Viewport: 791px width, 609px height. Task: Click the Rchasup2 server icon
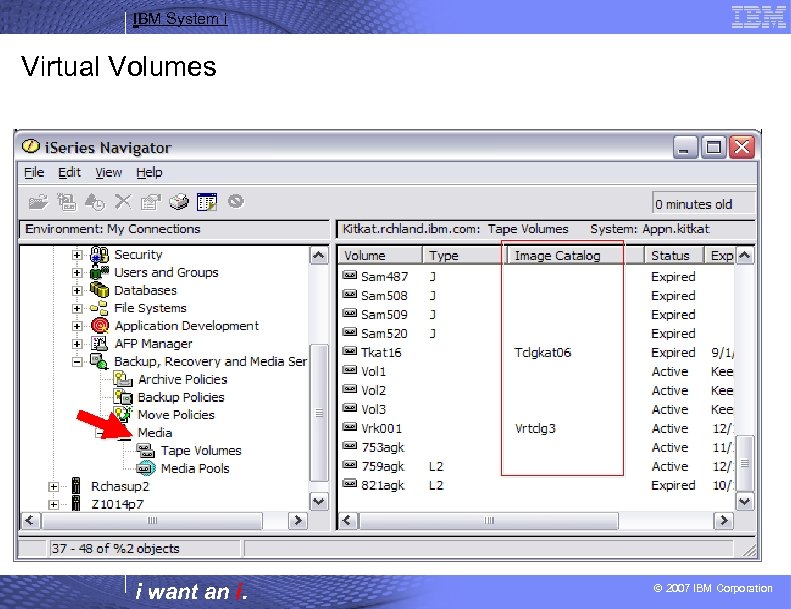76,486
